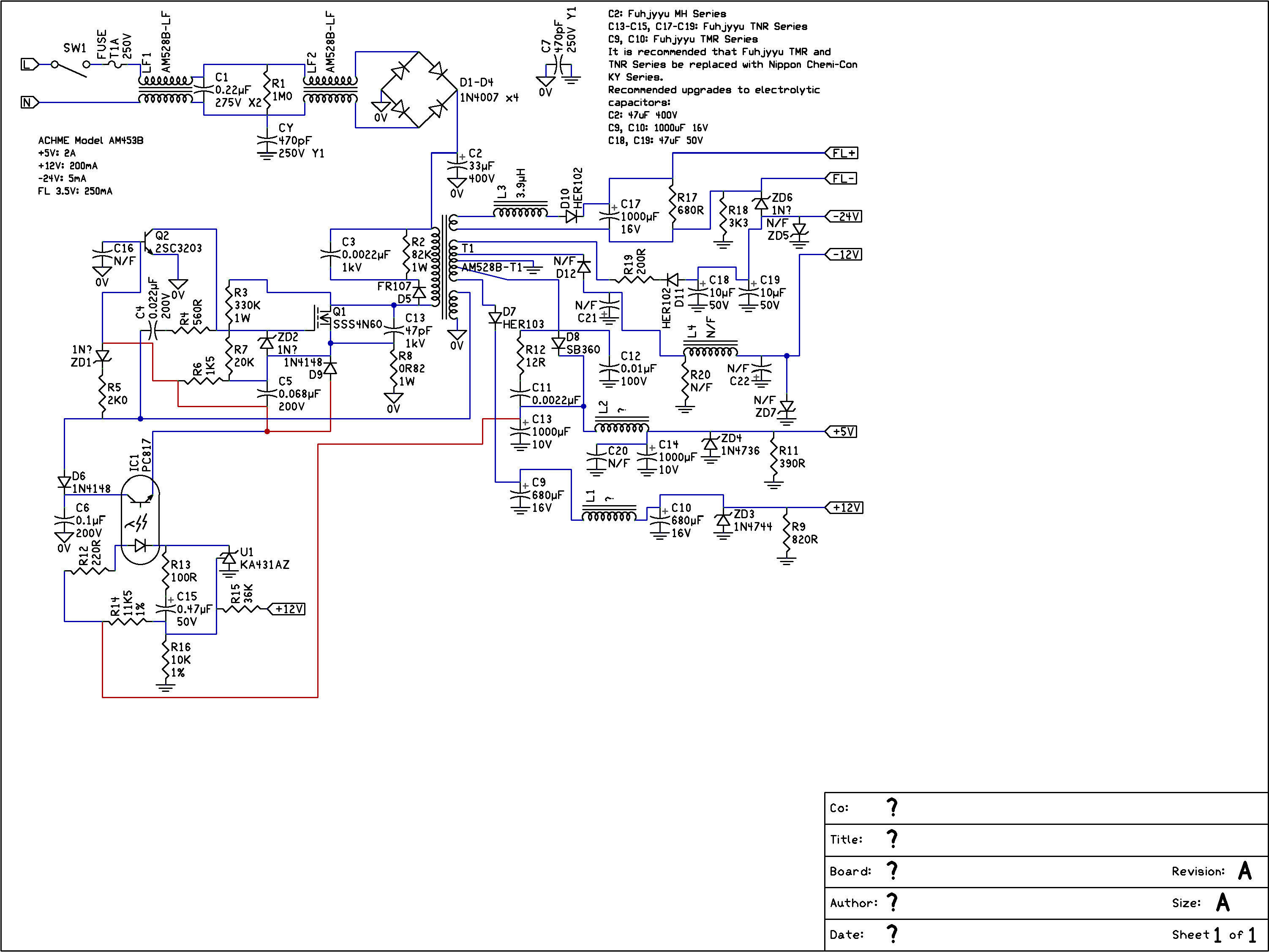Viewport: 1269px width, 952px height.
Task: Click the L input terminal connector
Action: pyautogui.click(x=30, y=64)
